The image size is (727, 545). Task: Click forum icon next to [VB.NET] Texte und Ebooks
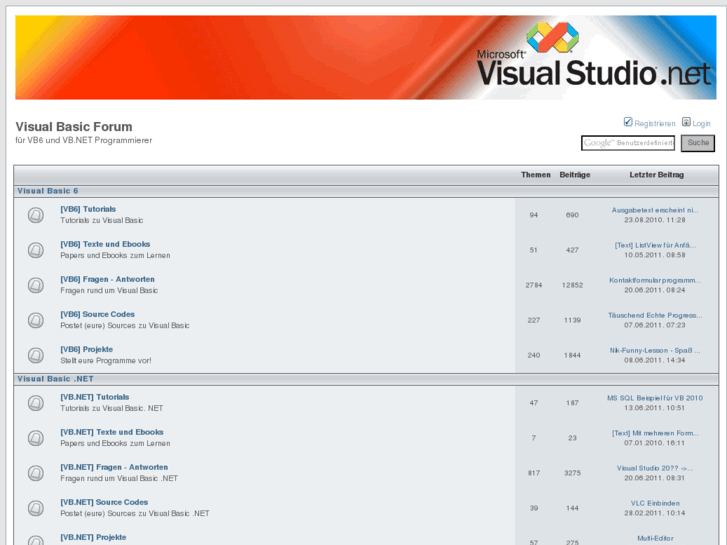click(36, 438)
